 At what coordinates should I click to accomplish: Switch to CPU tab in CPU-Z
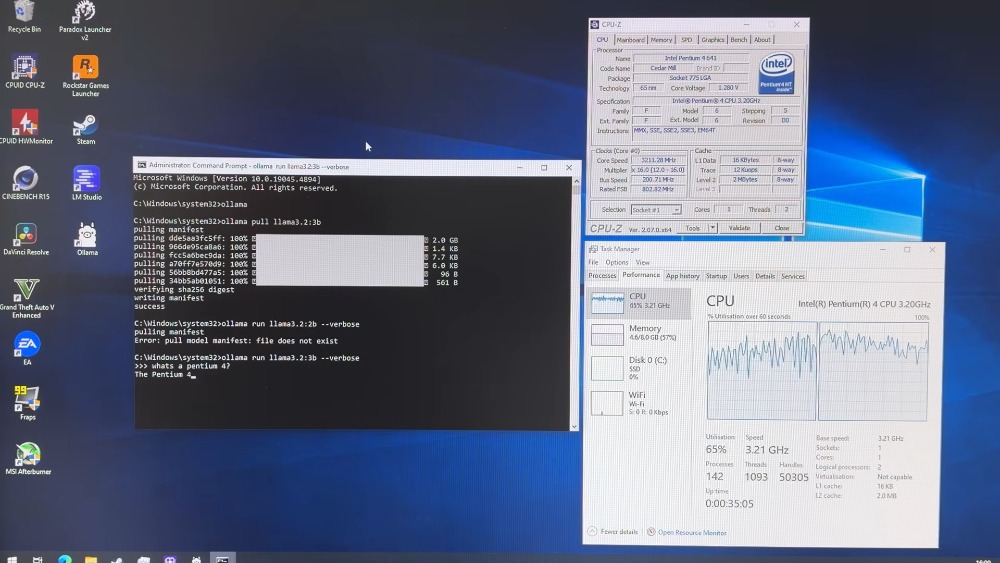tap(602, 40)
